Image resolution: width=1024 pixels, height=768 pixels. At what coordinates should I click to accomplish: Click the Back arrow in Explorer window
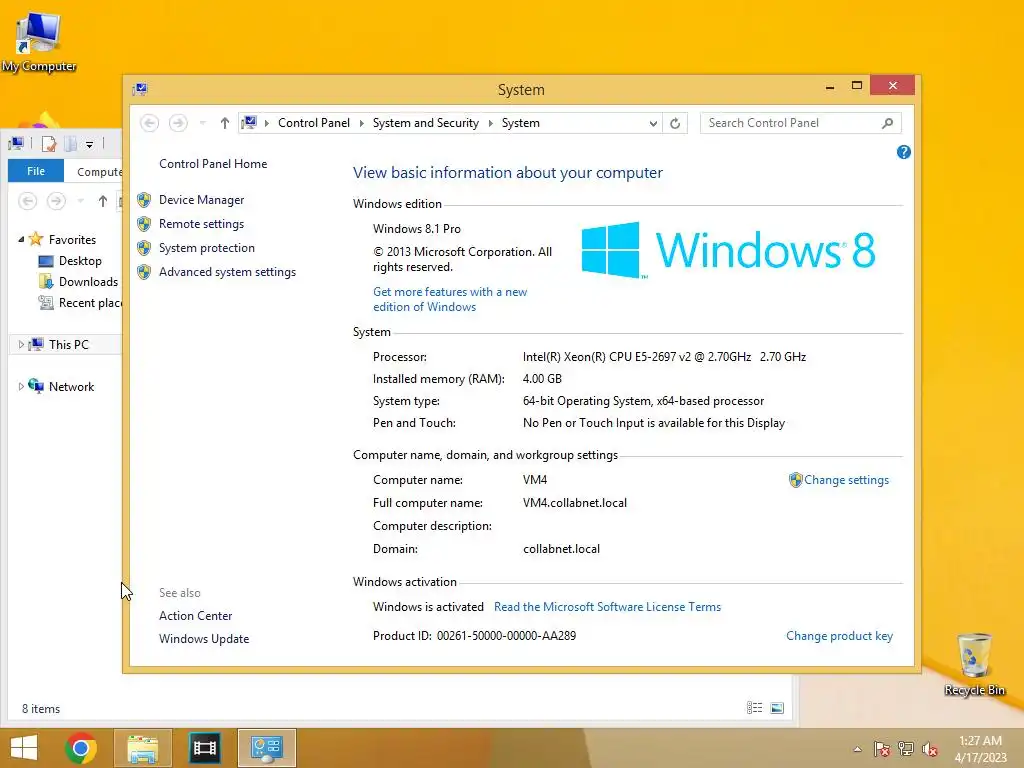tap(27, 201)
